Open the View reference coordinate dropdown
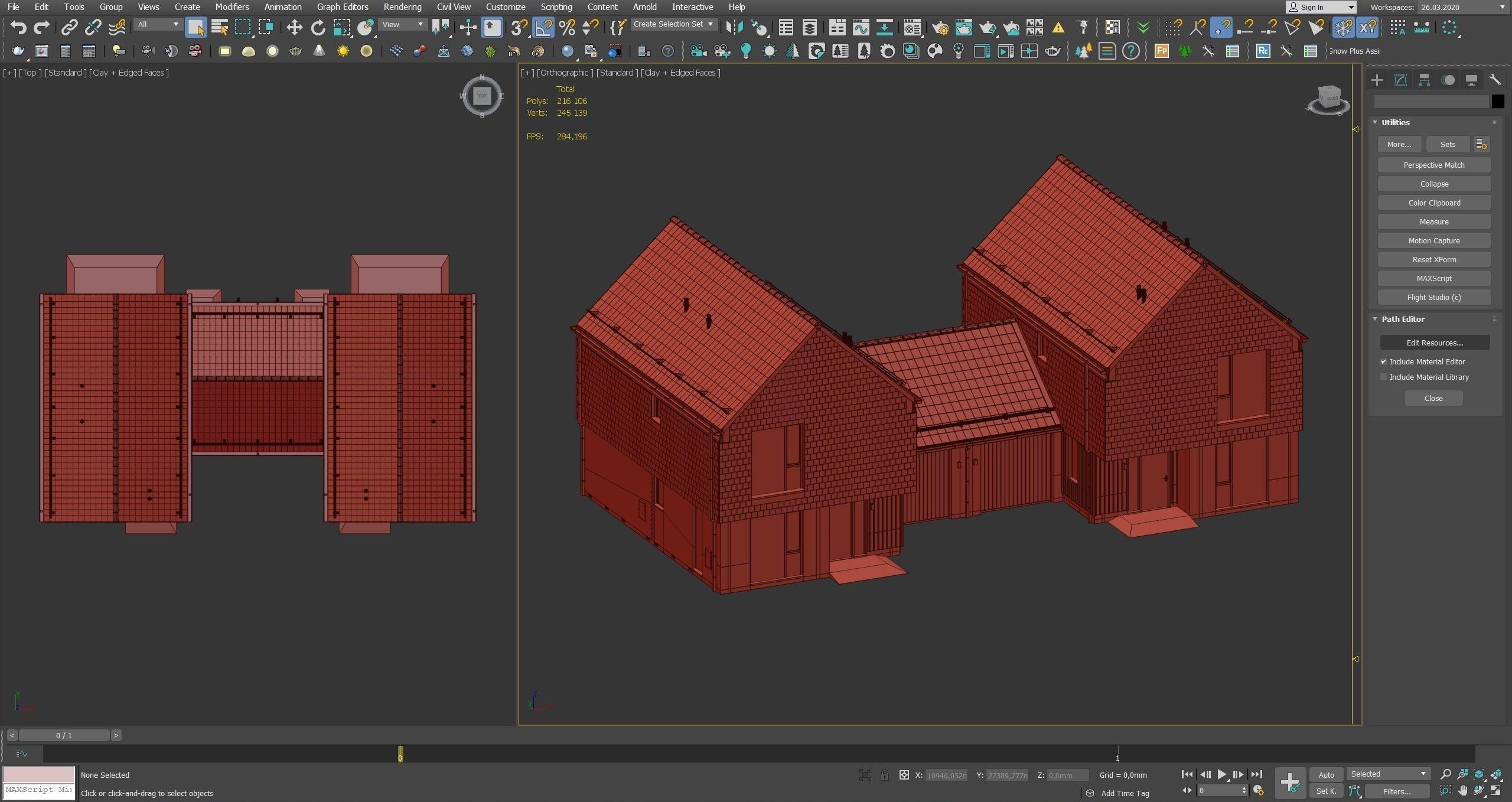Viewport: 1512px width, 802px height. (402, 24)
